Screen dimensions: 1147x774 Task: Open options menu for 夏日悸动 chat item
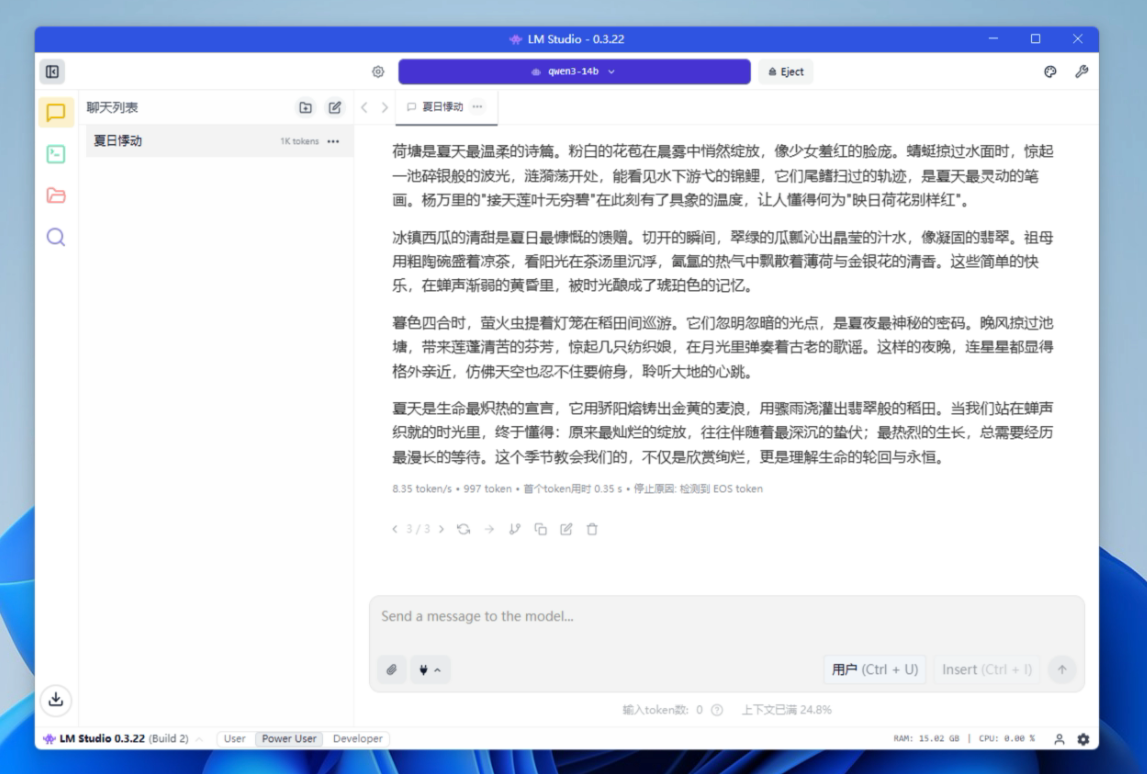pyautogui.click(x=333, y=141)
